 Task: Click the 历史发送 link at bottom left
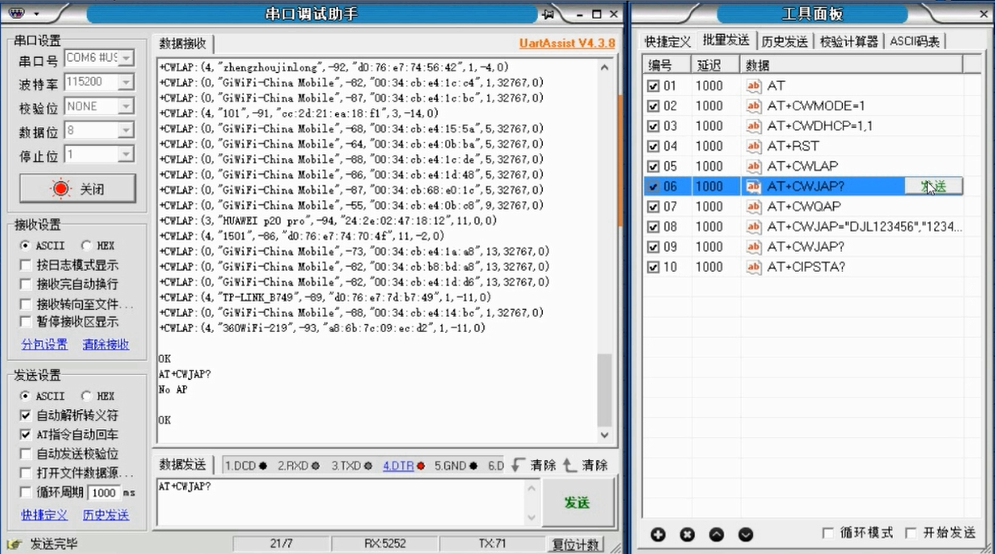[x=105, y=515]
